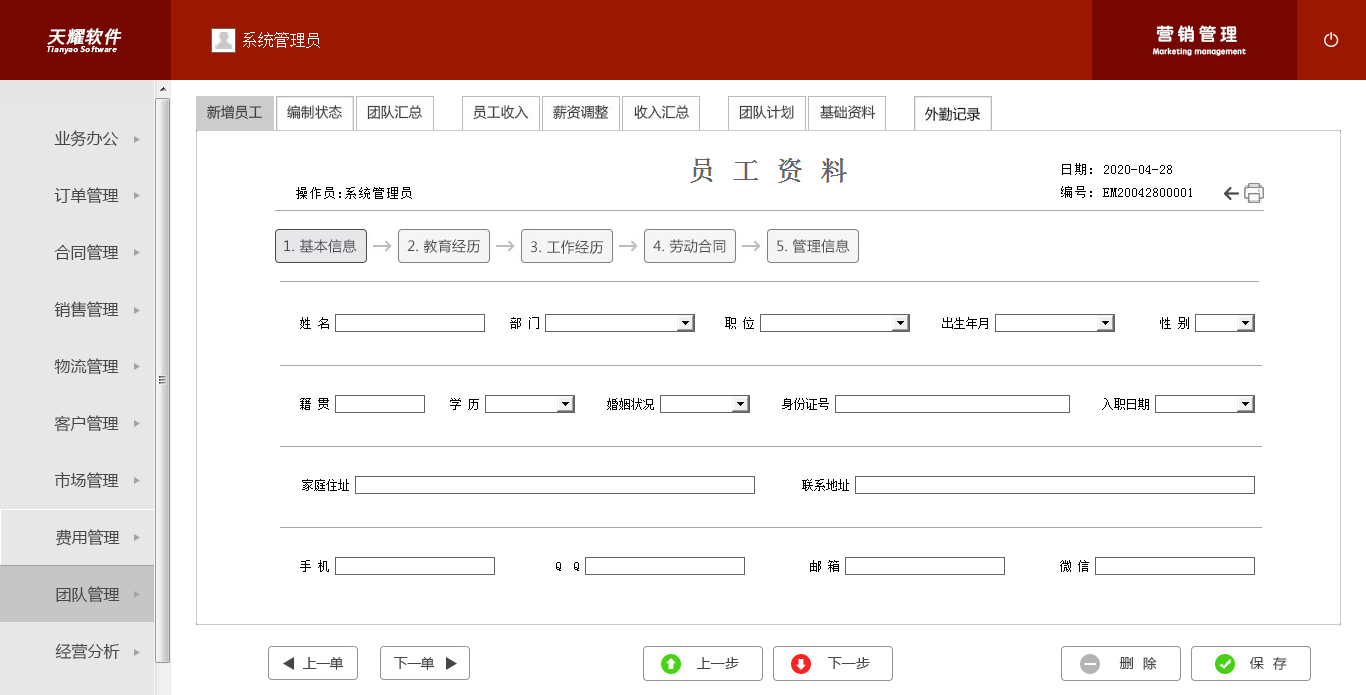This screenshot has width=1366, height=695.
Task: Expand 销售管理 sidebar menu
Action: [x=77, y=310]
